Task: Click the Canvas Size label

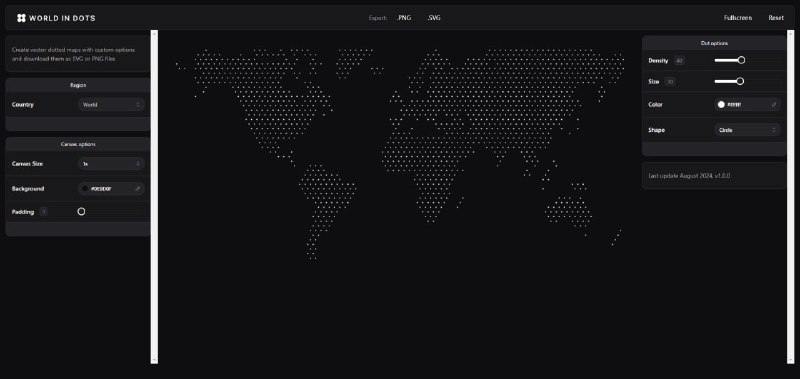Action: pyautogui.click(x=27, y=164)
